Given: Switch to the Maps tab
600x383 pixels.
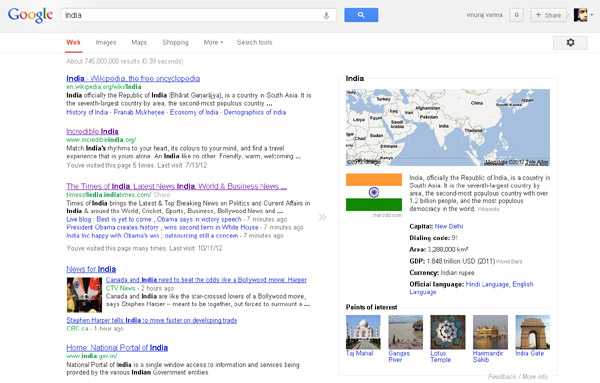Looking at the screenshot, I should click(139, 42).
